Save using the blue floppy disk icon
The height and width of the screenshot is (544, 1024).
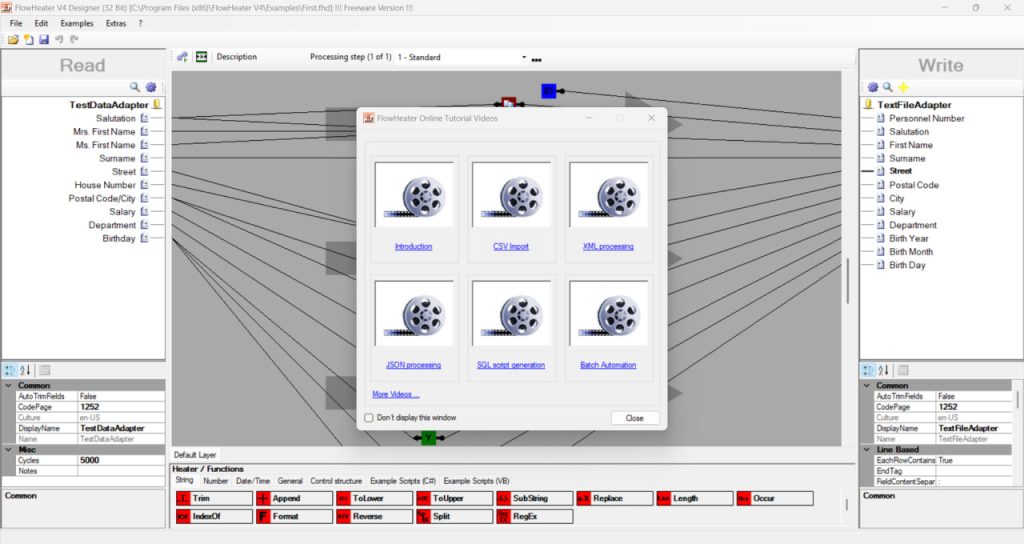point(44,40)
